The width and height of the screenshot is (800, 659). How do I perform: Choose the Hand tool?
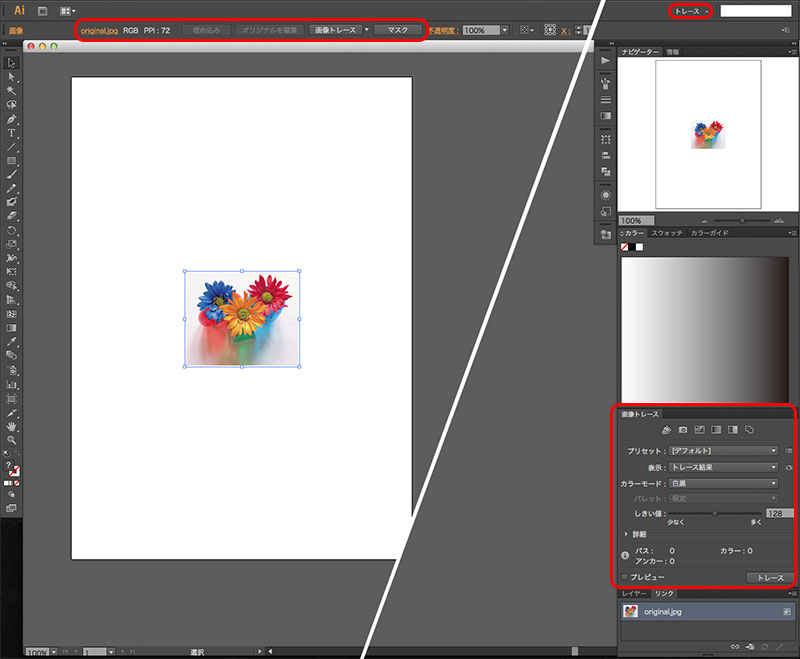tap(12, 425)
